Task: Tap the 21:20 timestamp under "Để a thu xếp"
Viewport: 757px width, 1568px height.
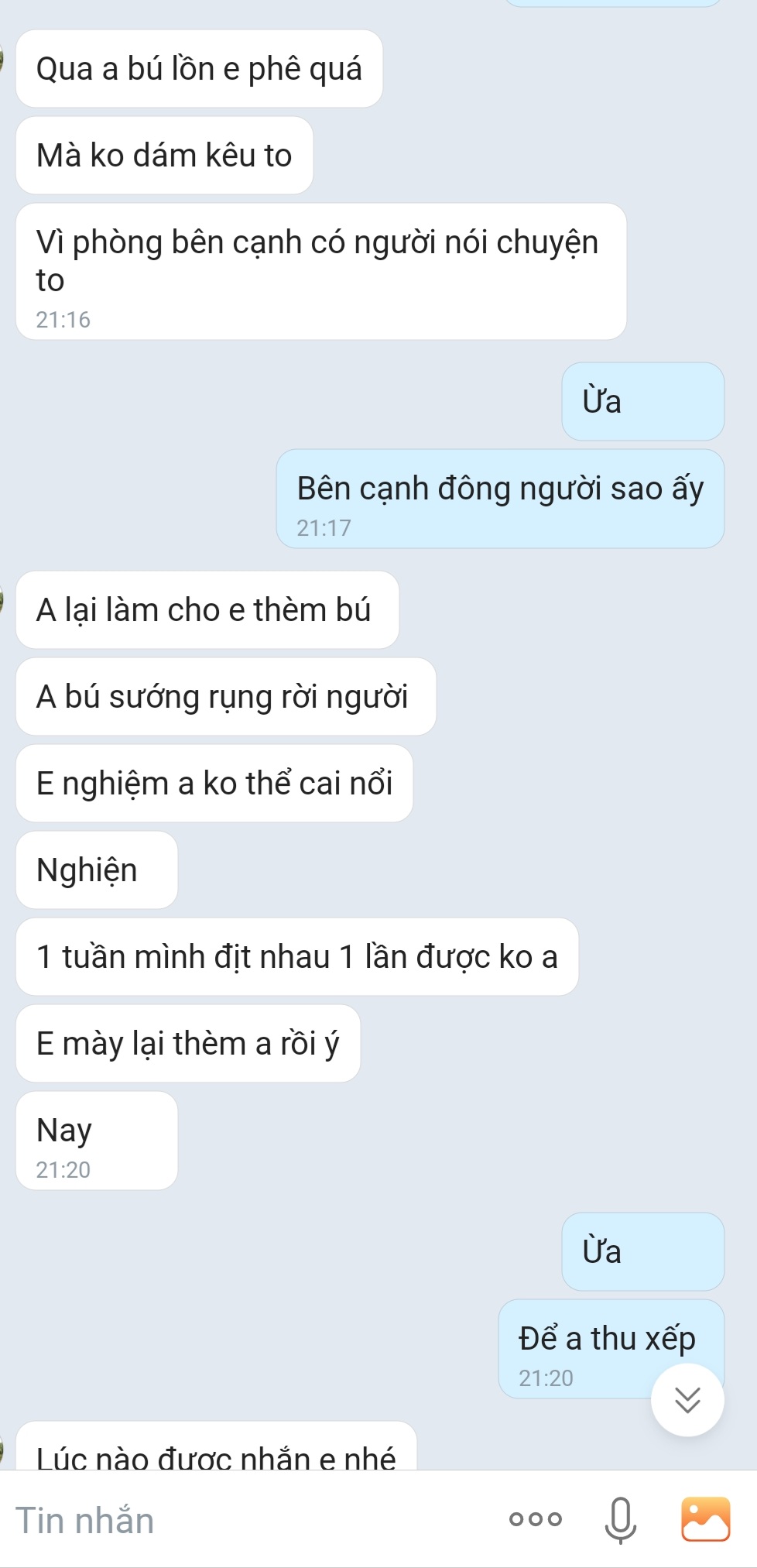Action: (546, 1378)
